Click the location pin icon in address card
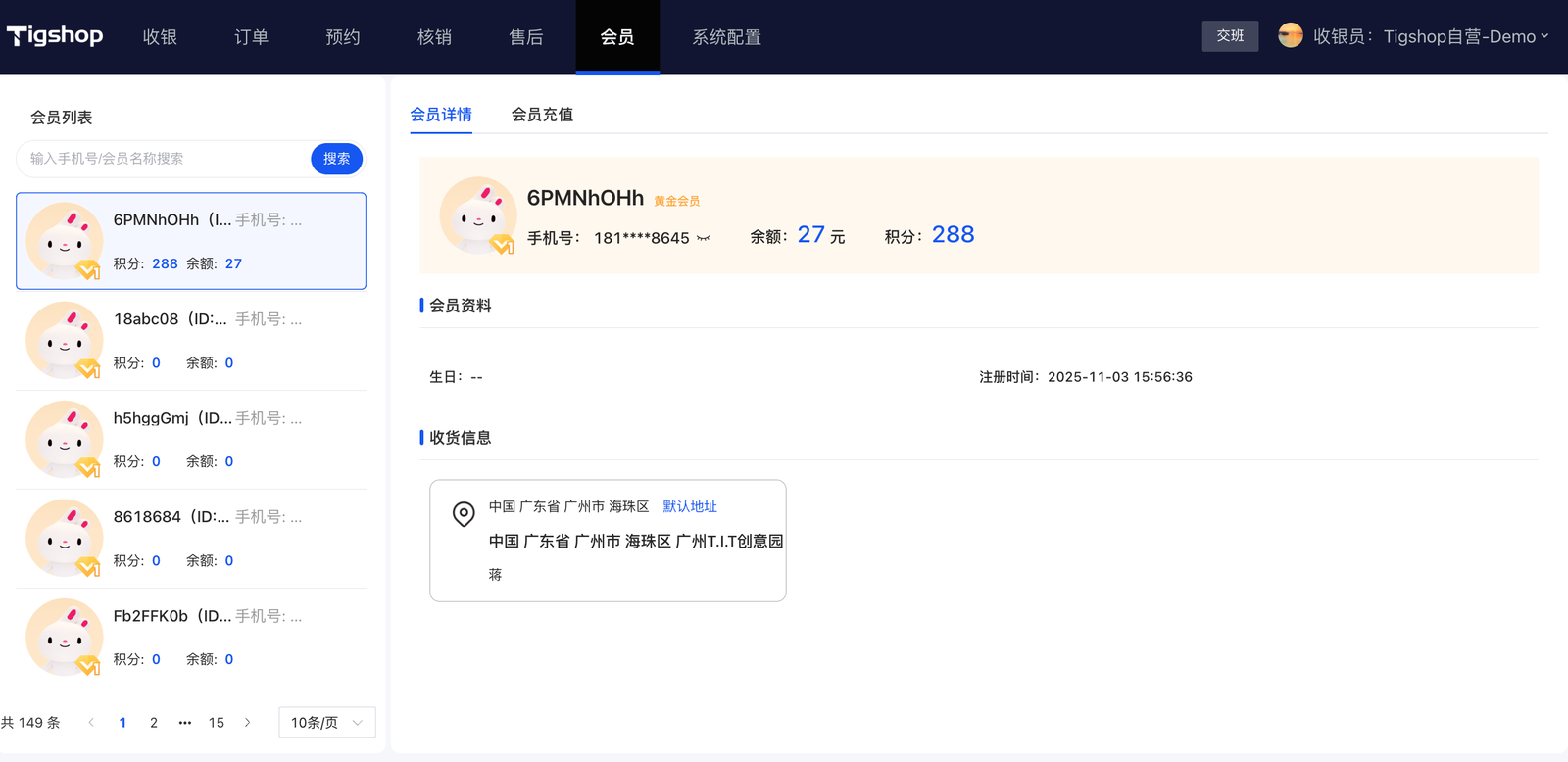 click(x=464, y=513)
